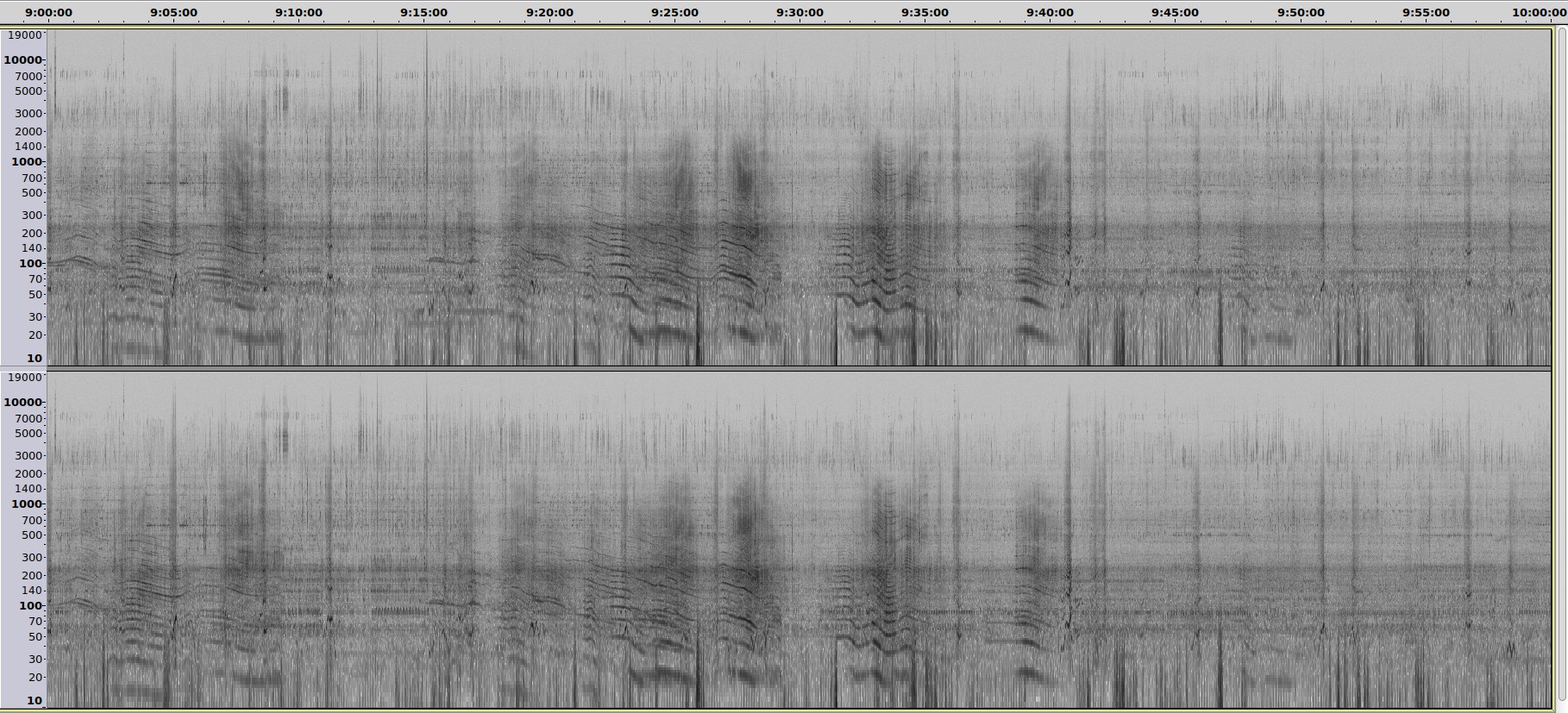This screenshot has width=1568, height=713.
Task: Click the 9:35:00 mark on the ruler
Action: click(x=925, y=13)
